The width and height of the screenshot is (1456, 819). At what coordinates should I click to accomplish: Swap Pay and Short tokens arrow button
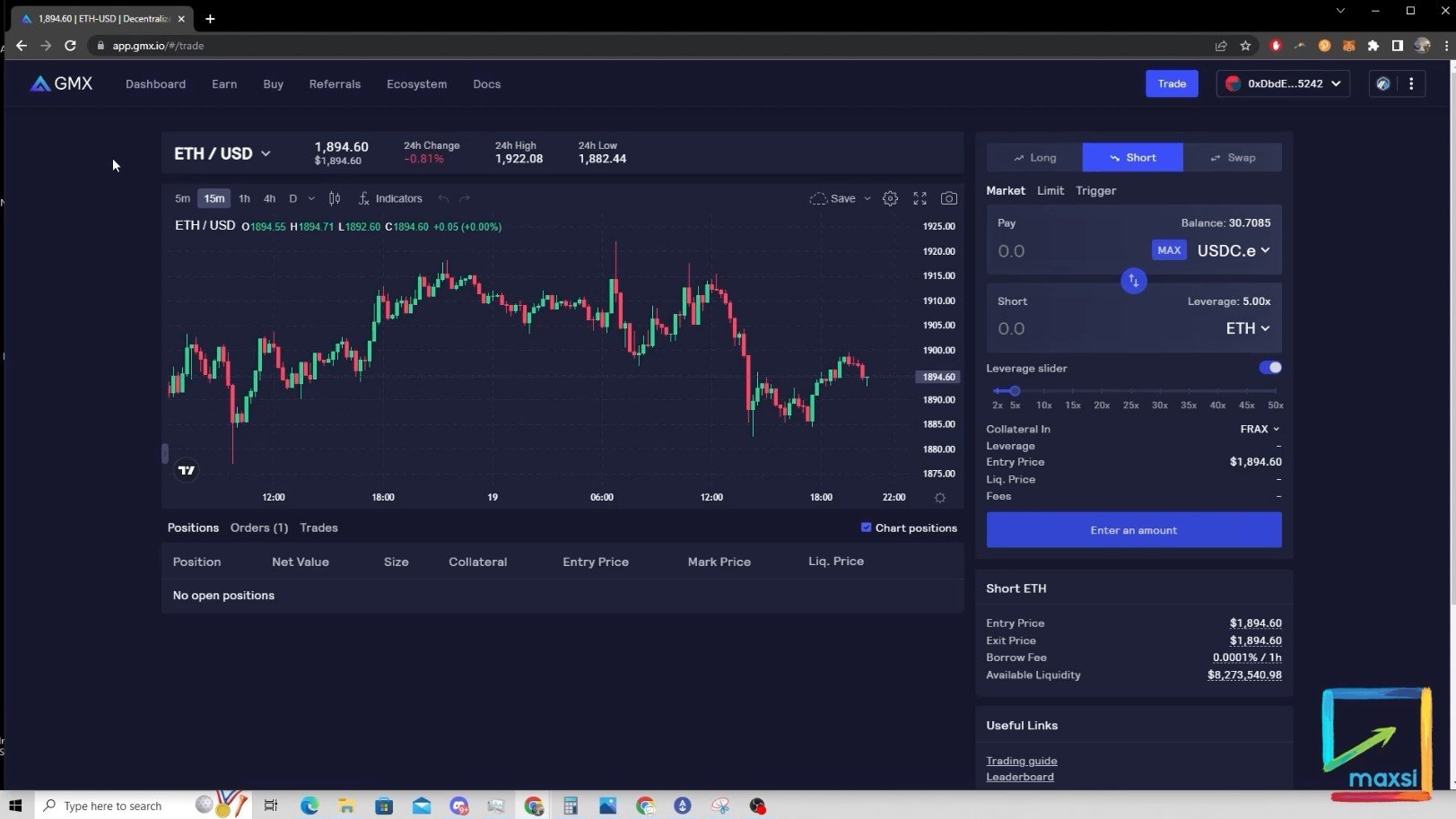pos(1133,281)
